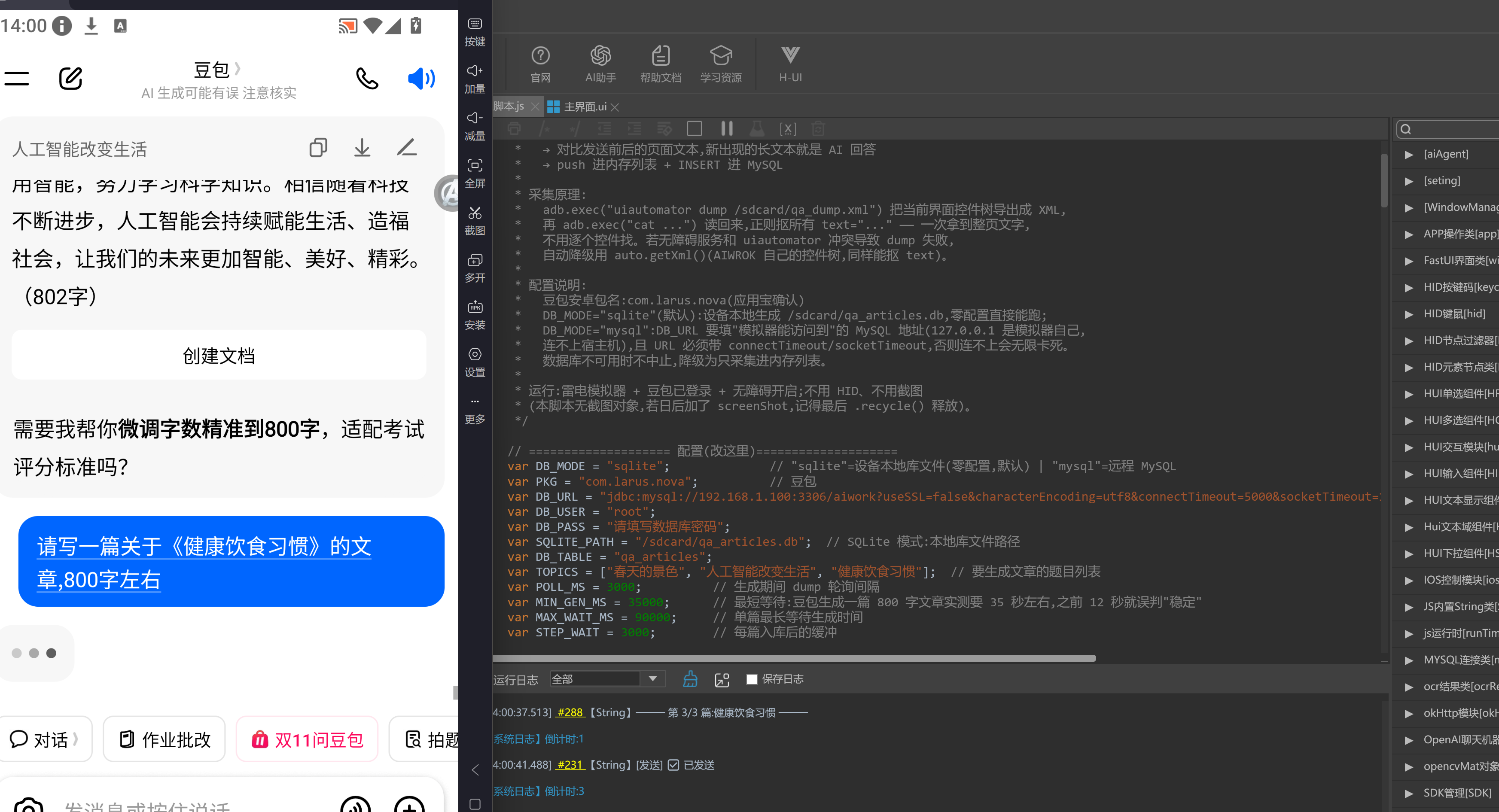Image resolution: width=1499 pixels, height=812 pixels.
Task: Open the Doubao hamburger menu
Action: [x=16, y=79]
